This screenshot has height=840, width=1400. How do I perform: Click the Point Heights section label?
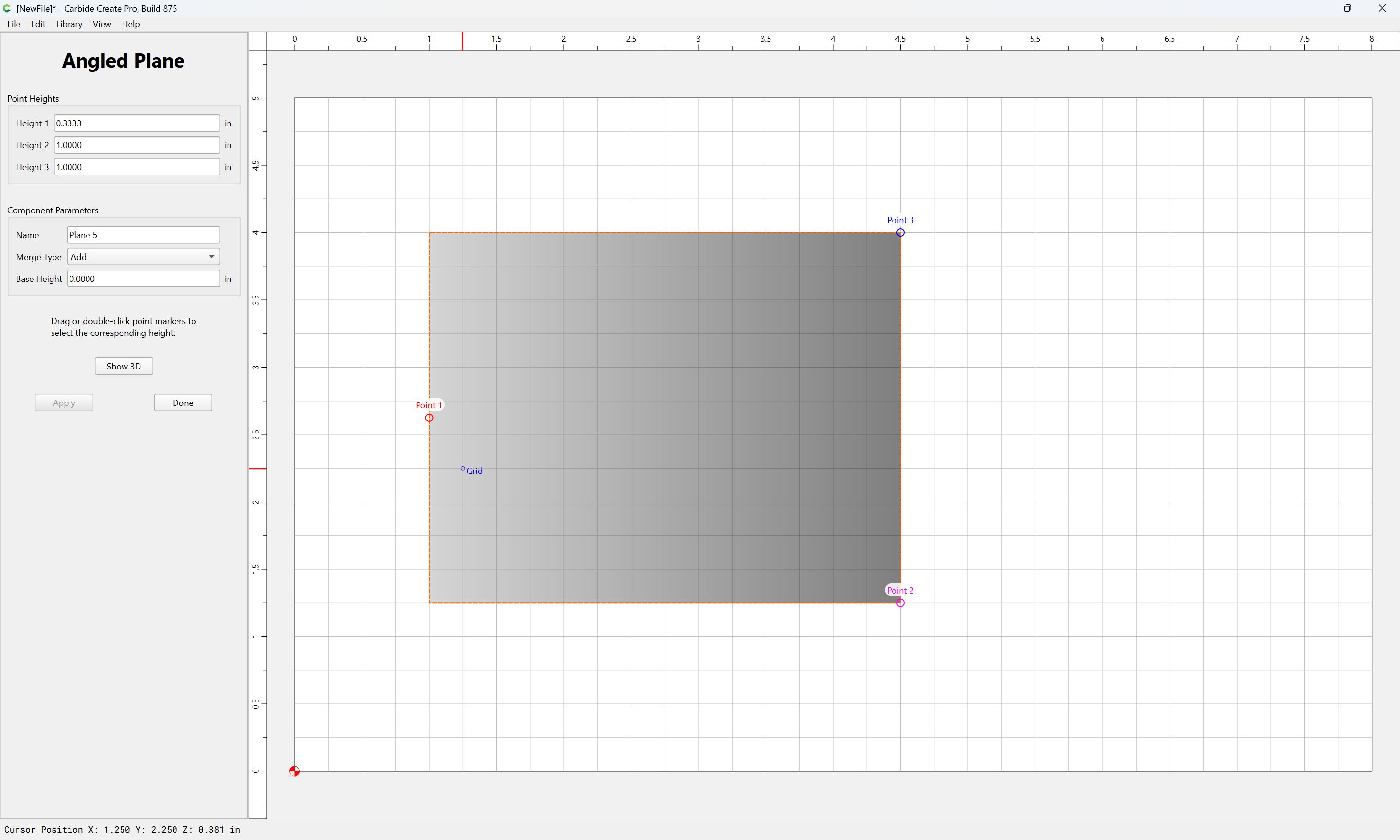point(33,99)
